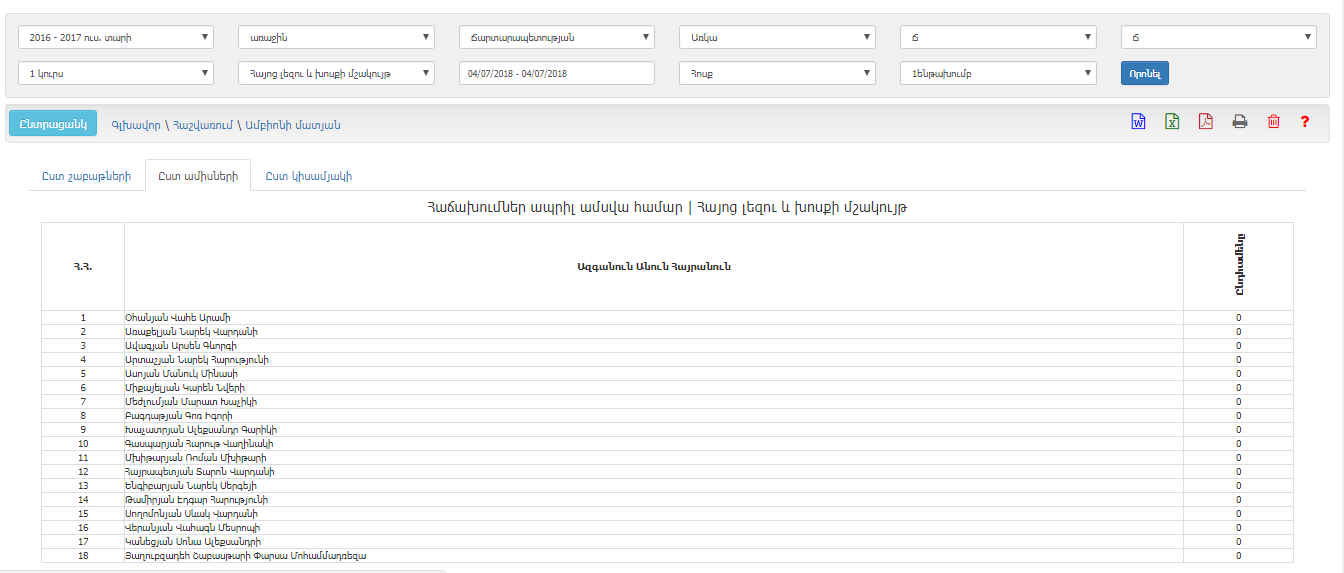Click the date range input field
1344x573 pixels.
point(556,73)
